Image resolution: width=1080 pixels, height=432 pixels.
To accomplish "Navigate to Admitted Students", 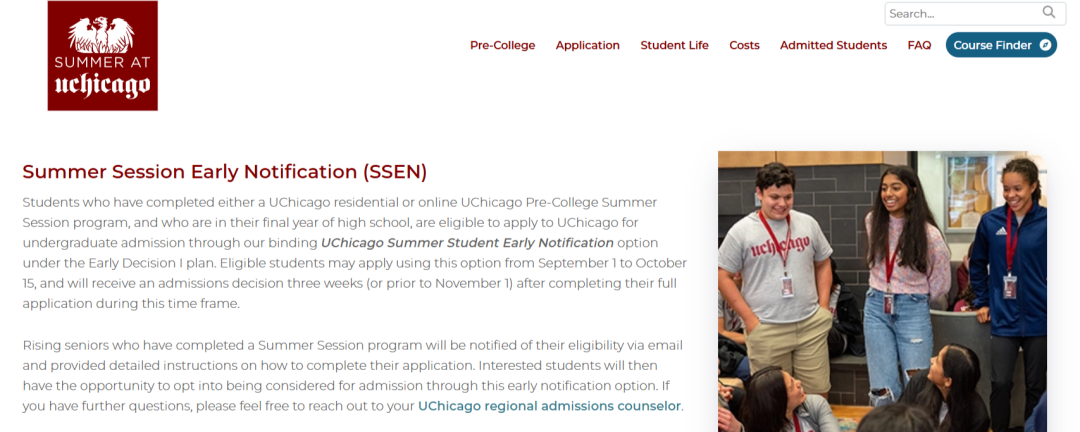I will [x=833, y=45].
